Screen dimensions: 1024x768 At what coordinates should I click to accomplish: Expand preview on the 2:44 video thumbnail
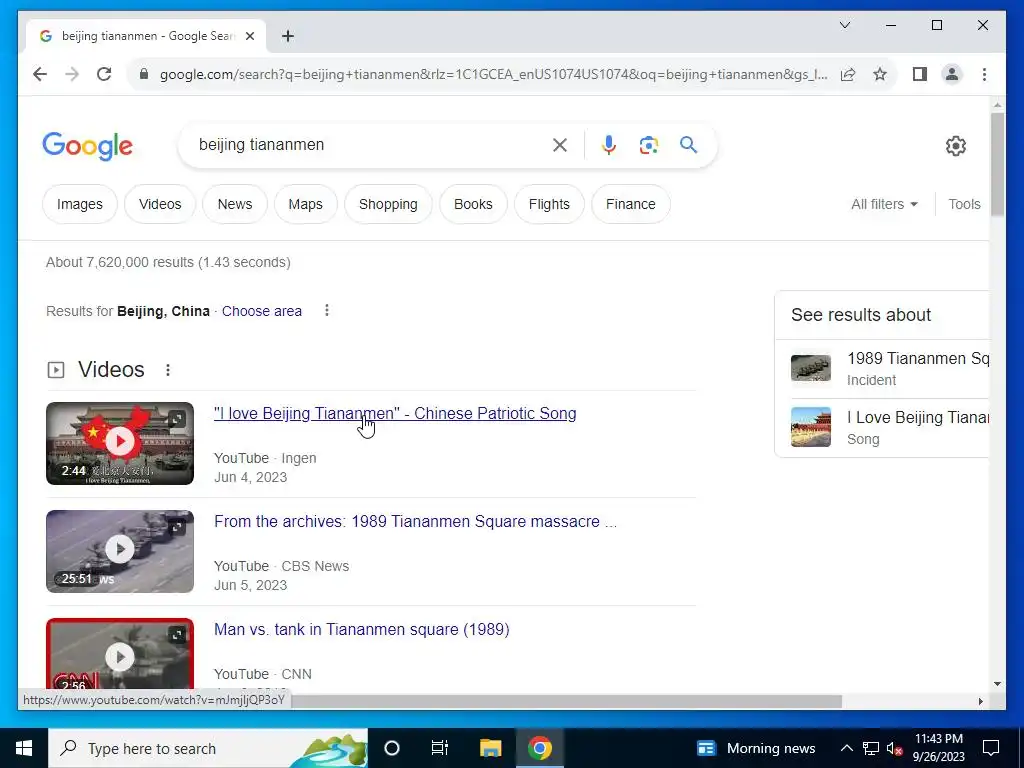click(x=177, y=419)
